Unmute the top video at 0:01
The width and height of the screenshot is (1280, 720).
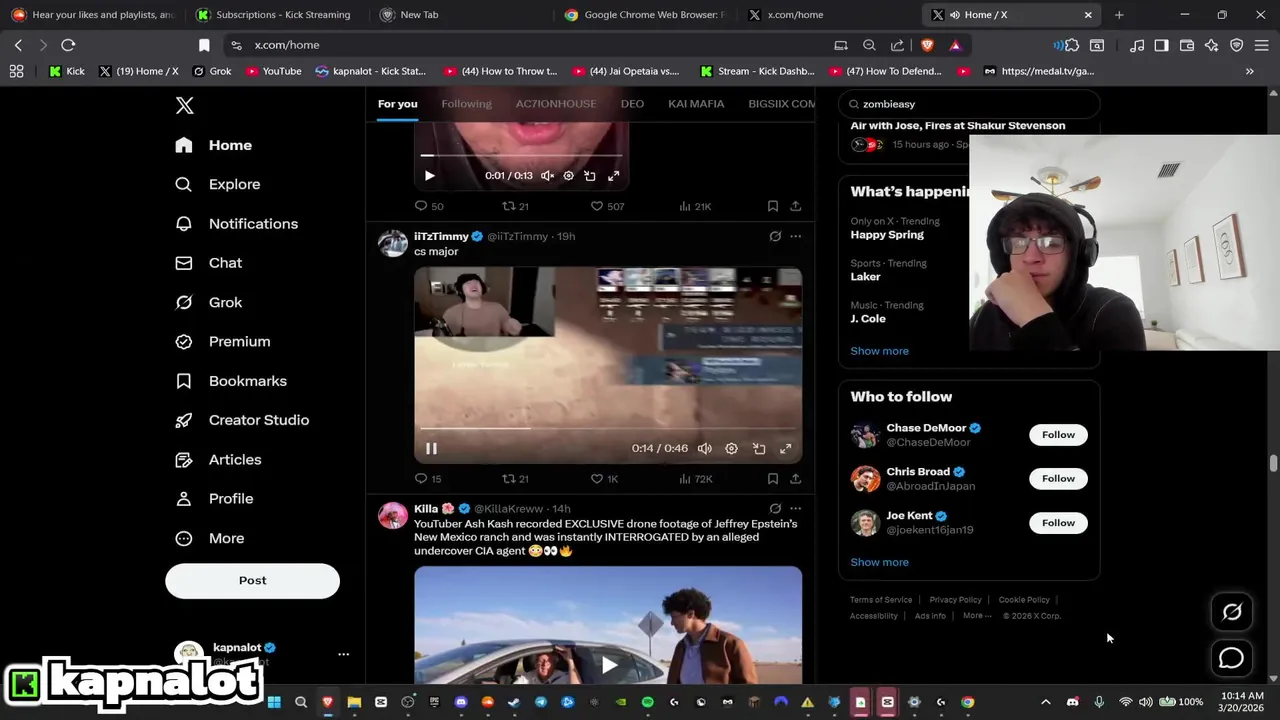[x=547, y=175]
